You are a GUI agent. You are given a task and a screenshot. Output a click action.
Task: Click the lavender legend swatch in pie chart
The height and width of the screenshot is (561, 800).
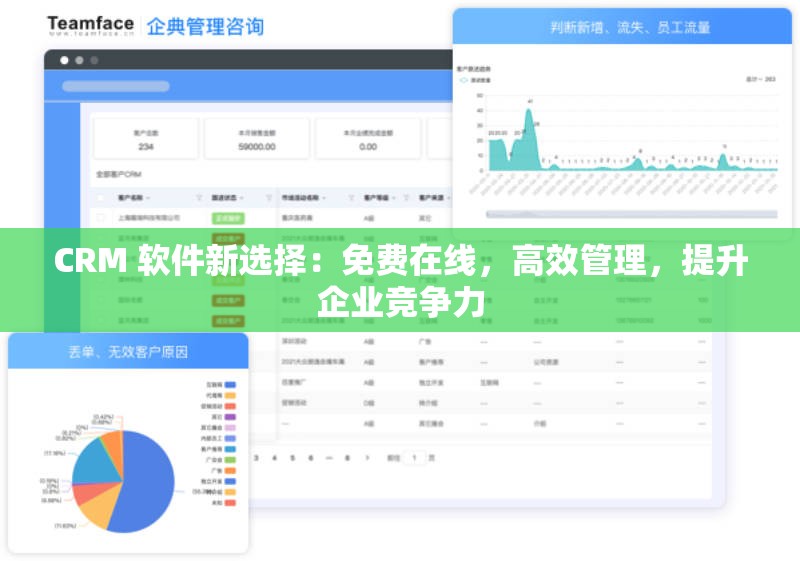(x=230, y=427)
